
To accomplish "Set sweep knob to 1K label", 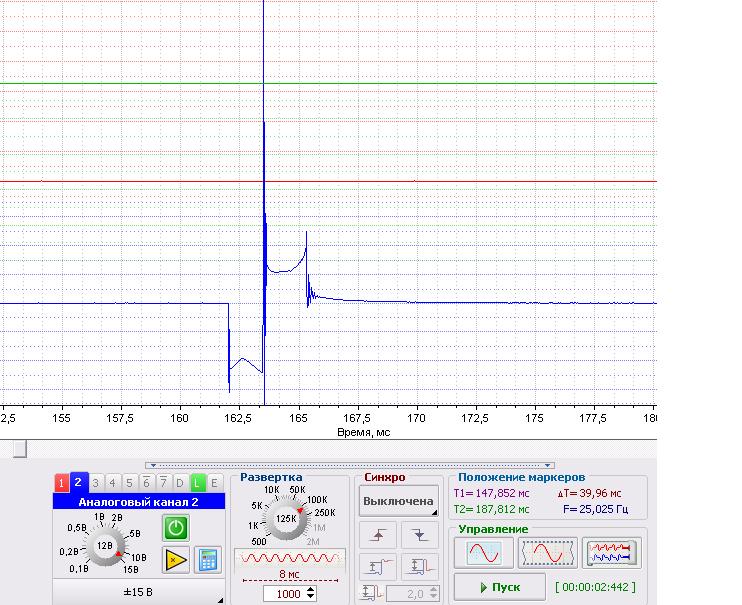I will [254, 525].
